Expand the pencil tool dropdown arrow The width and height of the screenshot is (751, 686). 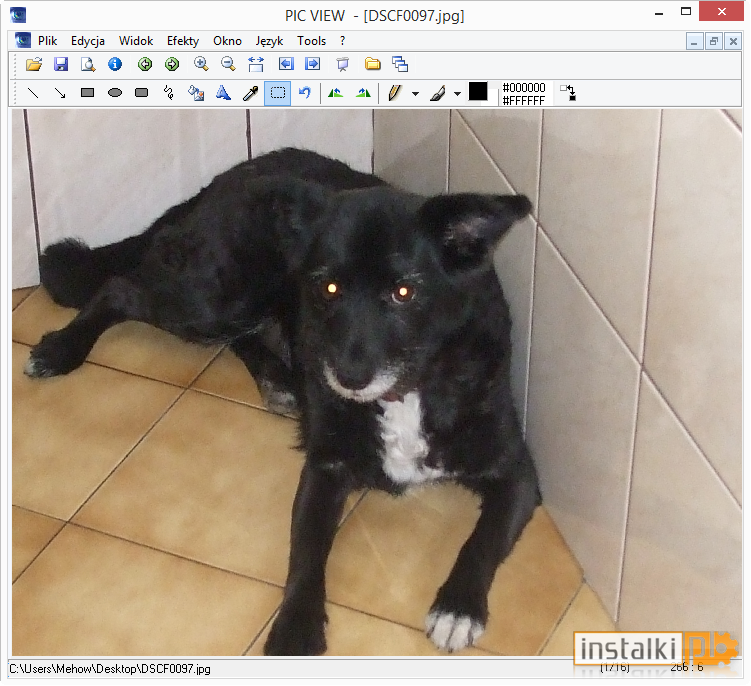coord(415,94)
